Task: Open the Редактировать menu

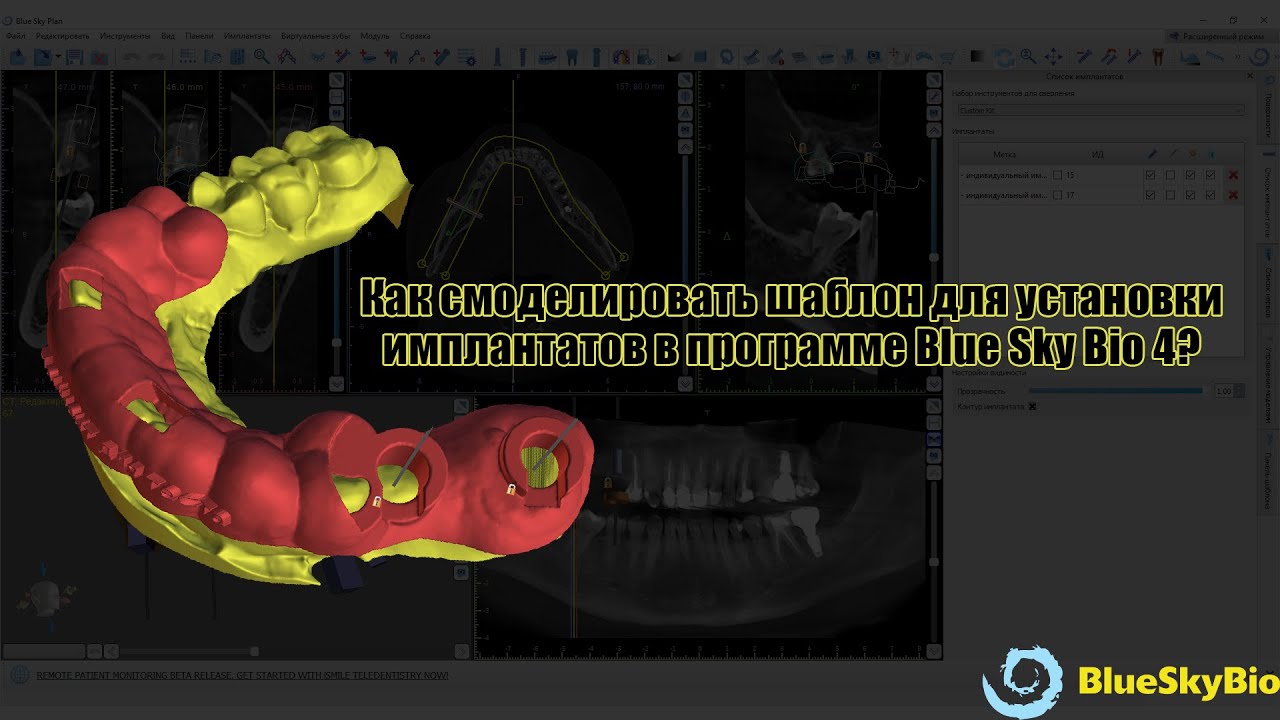Action: tap(62, 36)
